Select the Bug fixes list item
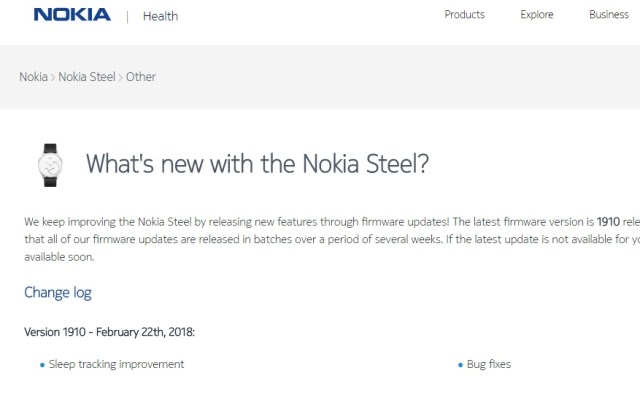Image resolution: width=640 pixels, height=395 pixels. tap(489, 364)
